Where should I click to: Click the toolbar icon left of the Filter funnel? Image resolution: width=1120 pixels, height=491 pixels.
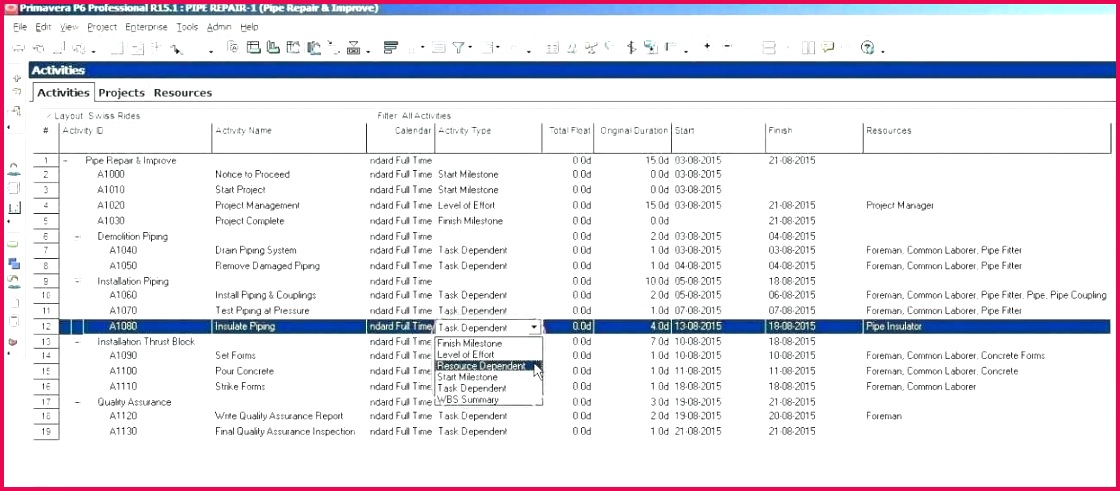click(x=438, y=48)
